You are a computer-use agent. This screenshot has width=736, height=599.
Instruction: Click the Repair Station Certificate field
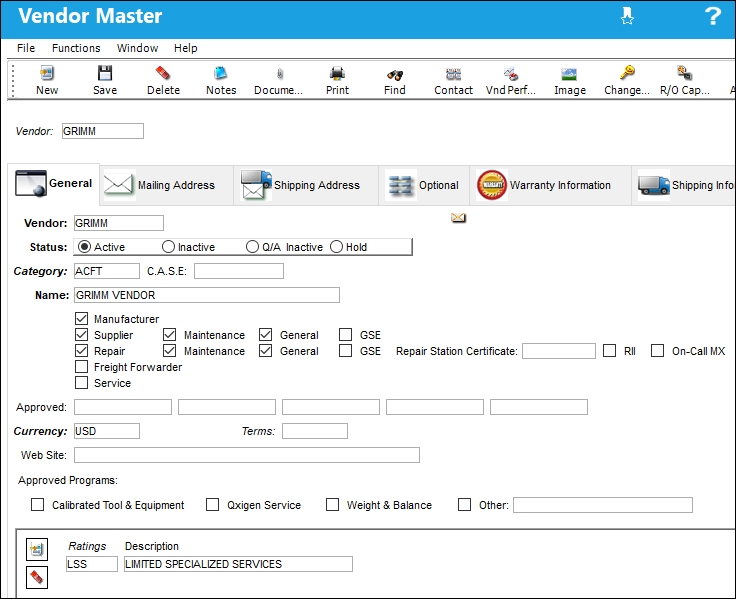point(559,351)
